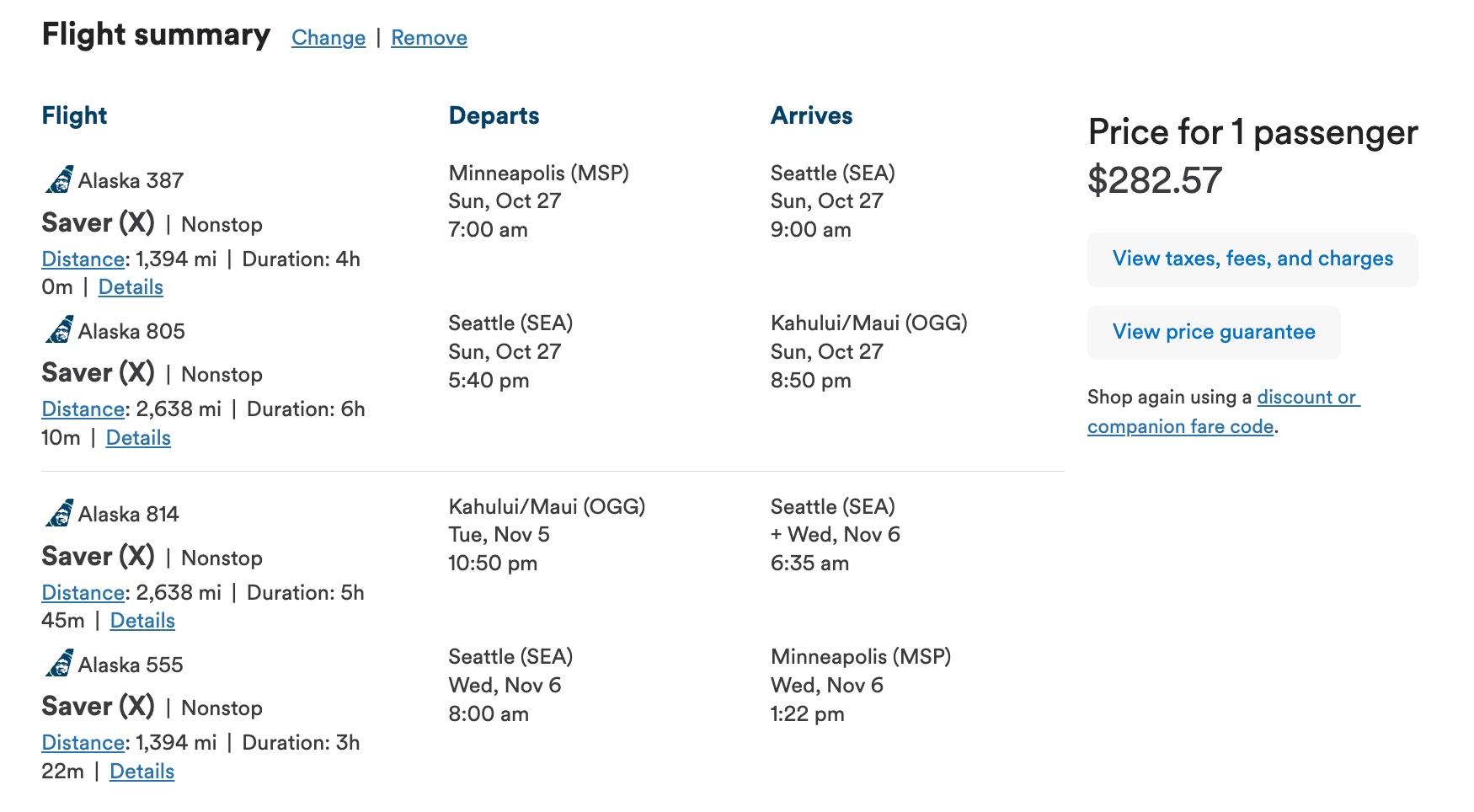Click Distance link for Alaska 555 flight
The height and width of the screenshot is (812, 1474).
coord(83,743)
